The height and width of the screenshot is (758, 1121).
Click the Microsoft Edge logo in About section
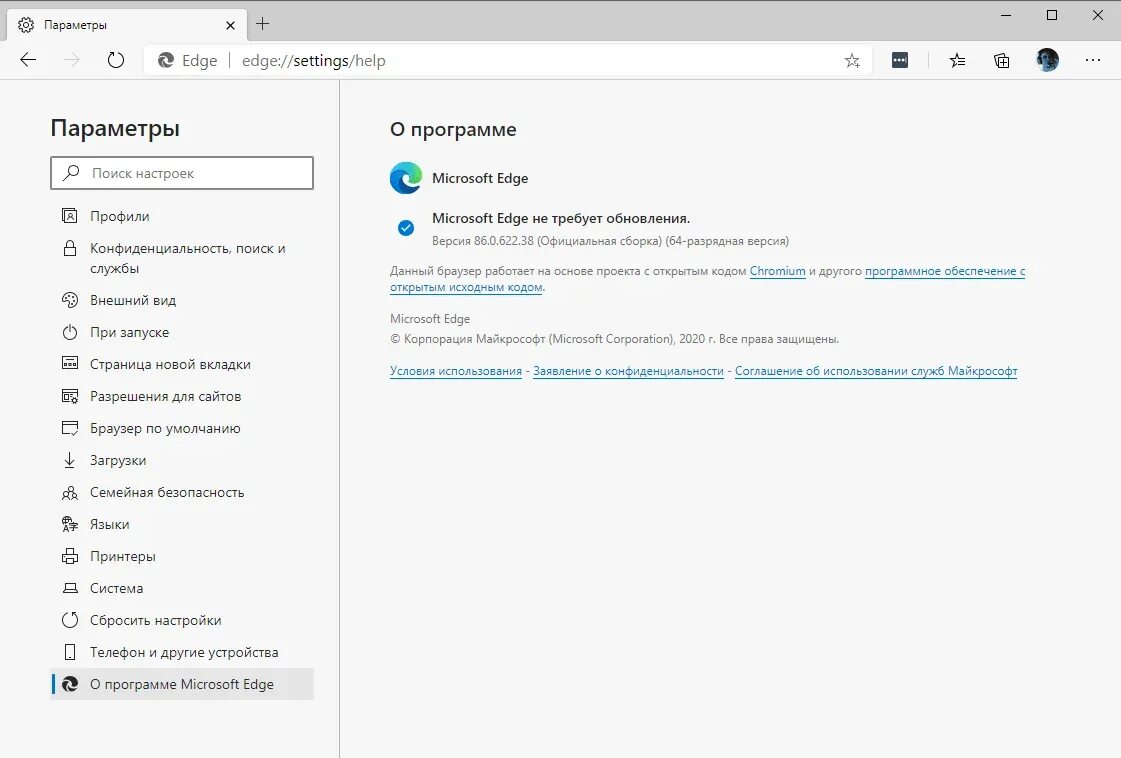pos(406,178)
